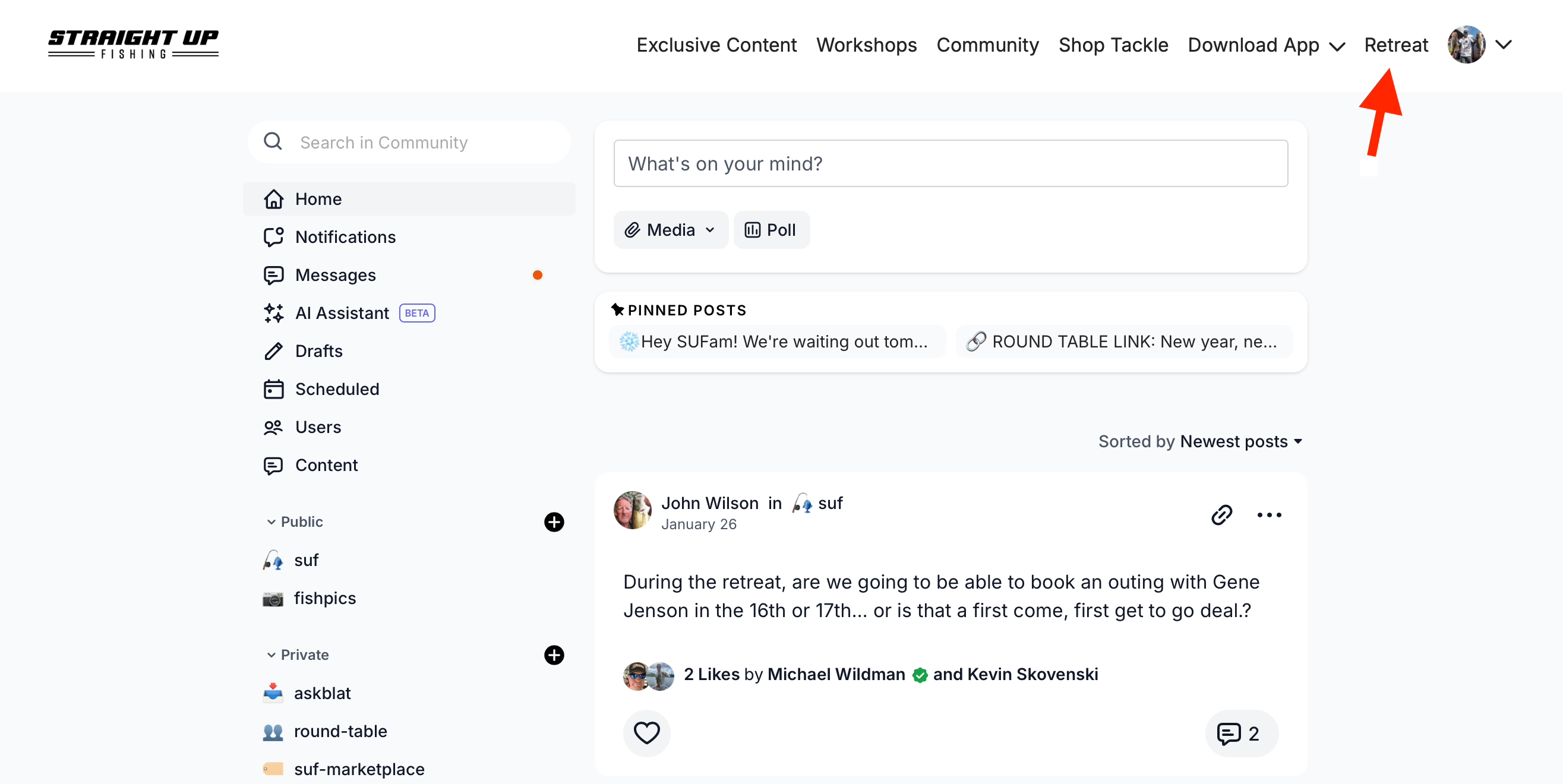
Task: Go to Retreat in top navigation
Action: click(1395, 45)
